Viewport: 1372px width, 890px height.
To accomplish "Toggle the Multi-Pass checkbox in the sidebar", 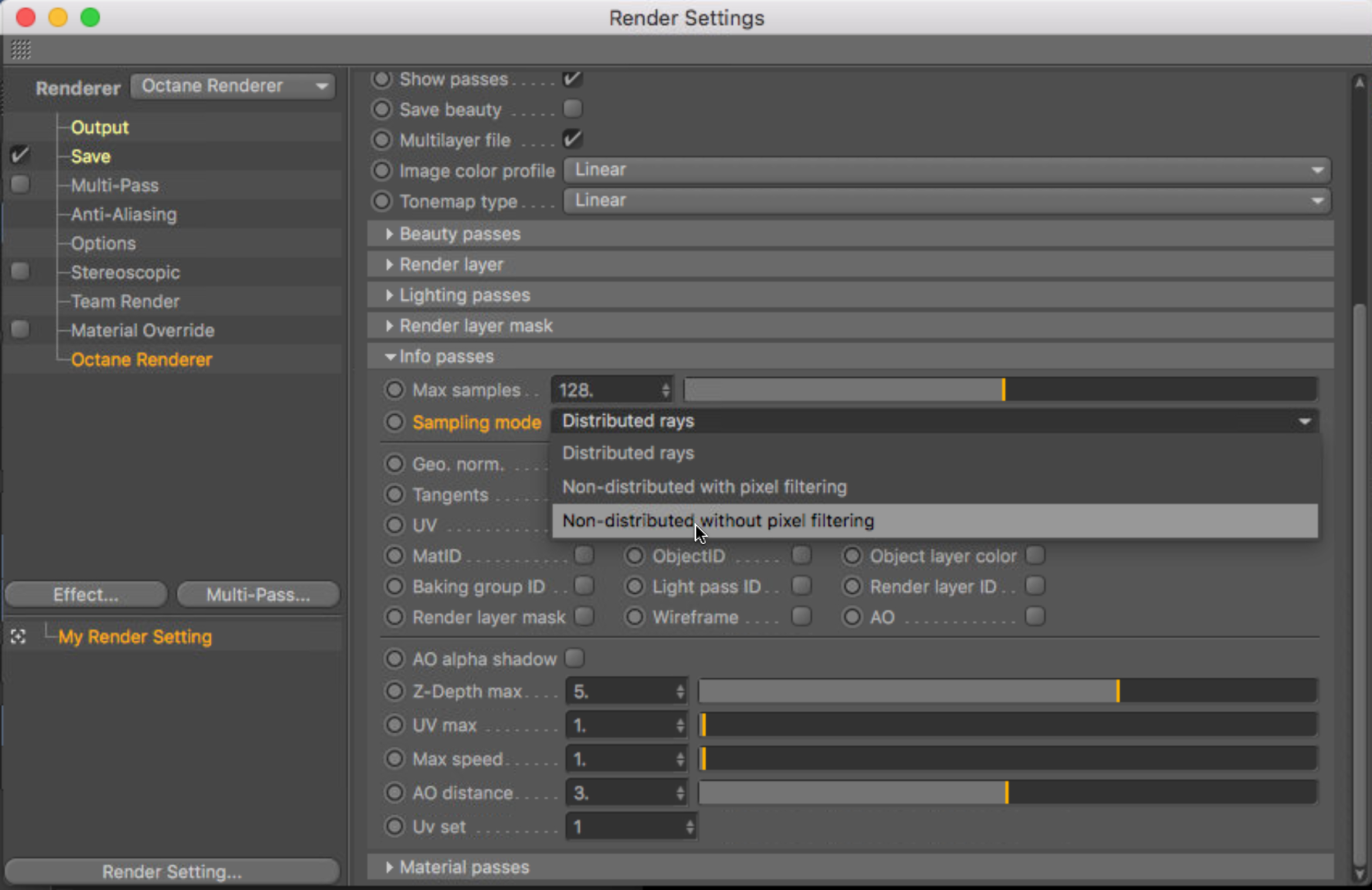I will click(x=20, y=185).
